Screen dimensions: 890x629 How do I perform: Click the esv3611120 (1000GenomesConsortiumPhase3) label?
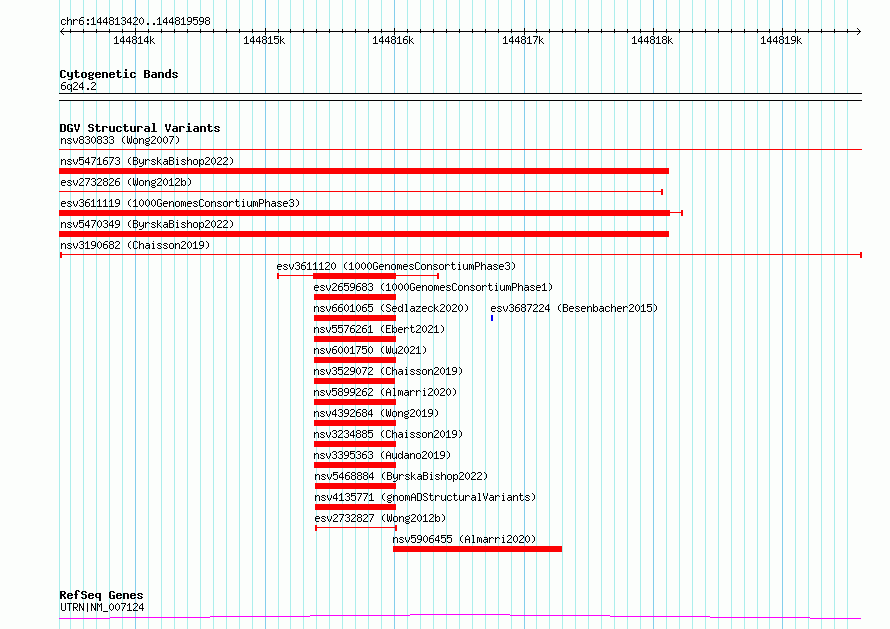[x=396, y=266]
